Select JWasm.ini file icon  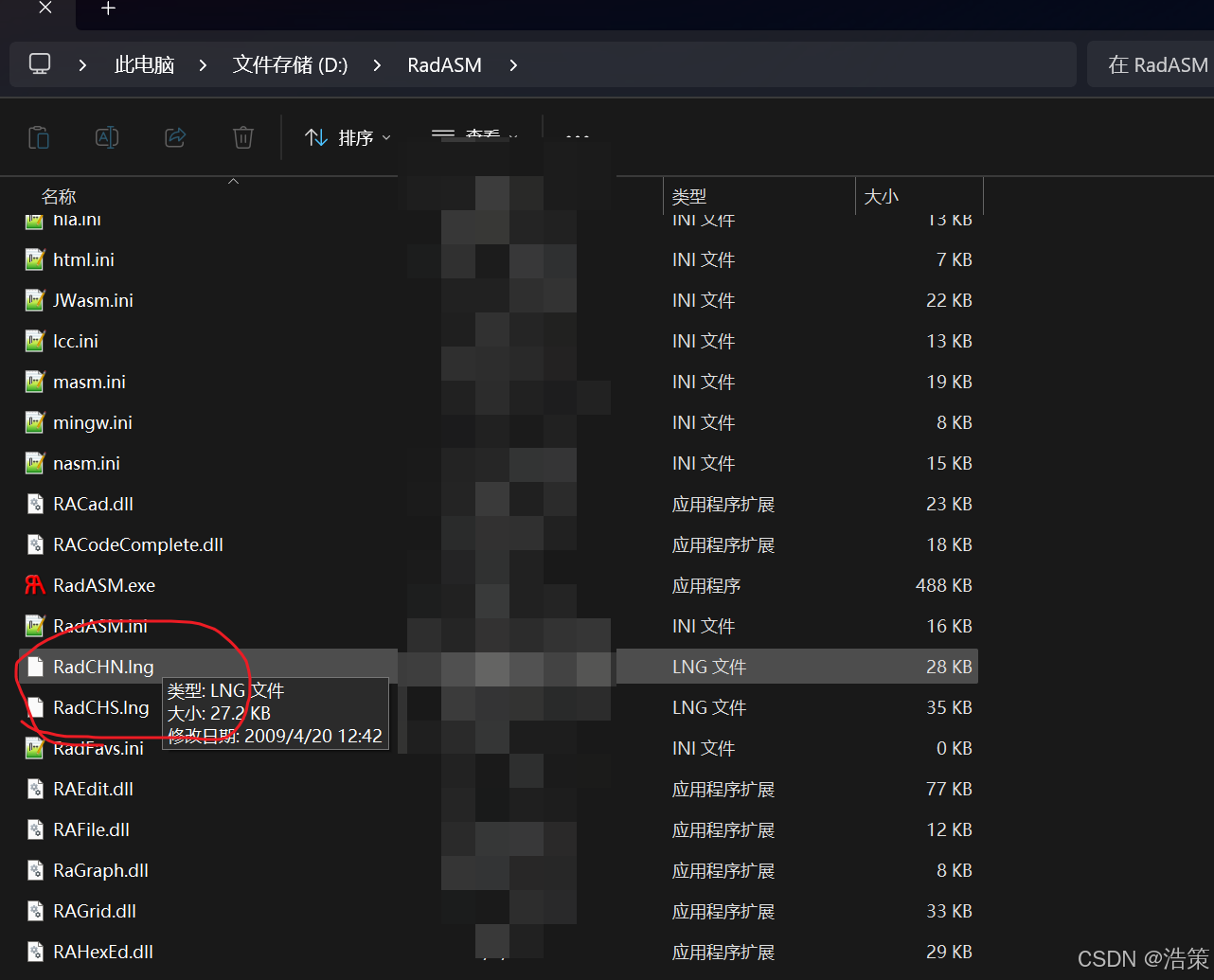coord(35,300)
